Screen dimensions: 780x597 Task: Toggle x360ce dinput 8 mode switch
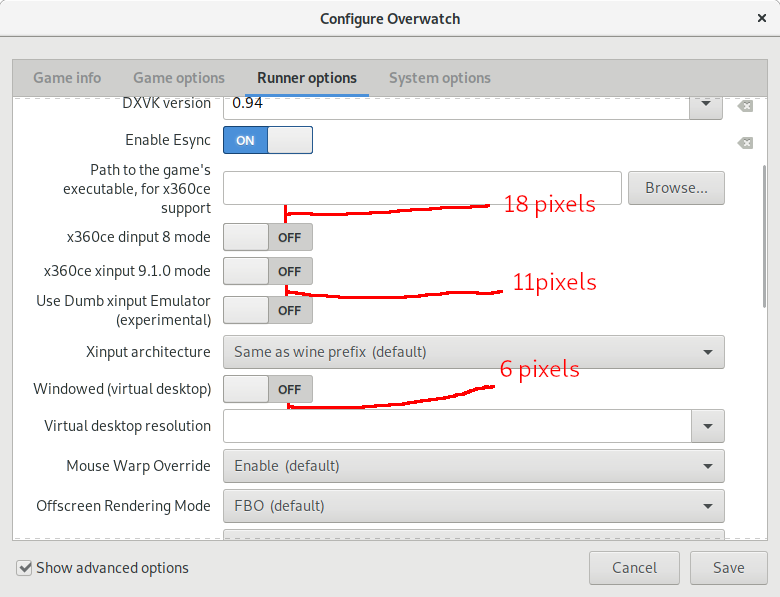268,237
